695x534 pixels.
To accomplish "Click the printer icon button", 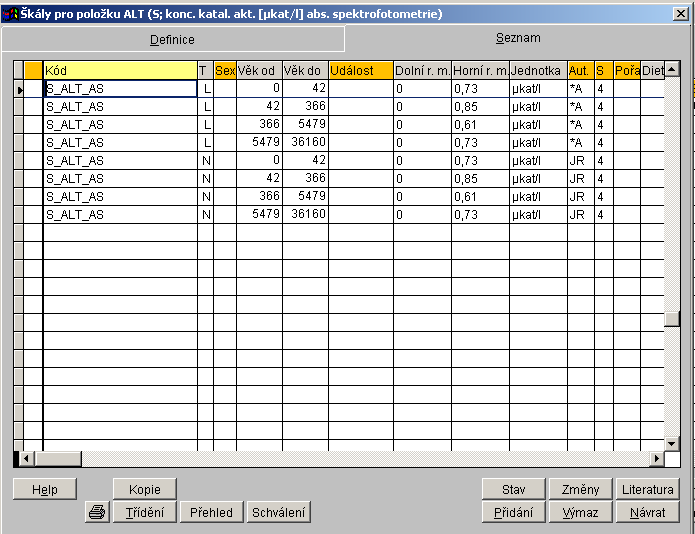I will point(97,512).
